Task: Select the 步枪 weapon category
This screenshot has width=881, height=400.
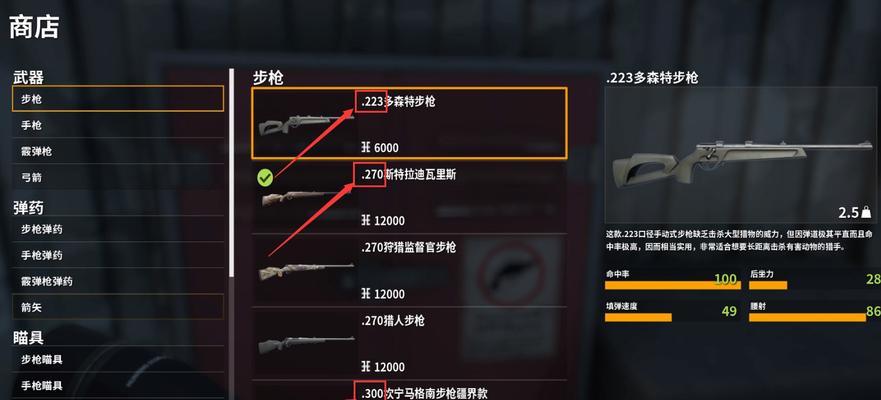Action: 118,99
